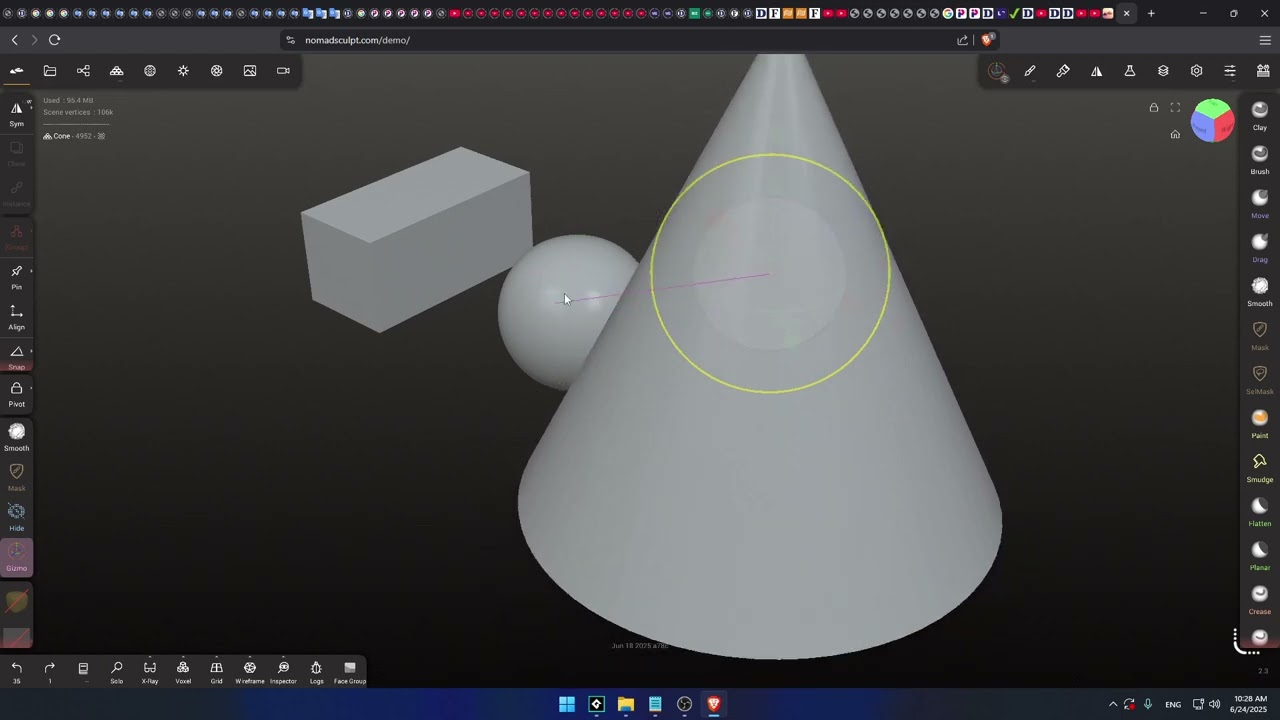Open the Windows Start menu
Viewport: 1280px width, 720px height.
coord(567,704)
